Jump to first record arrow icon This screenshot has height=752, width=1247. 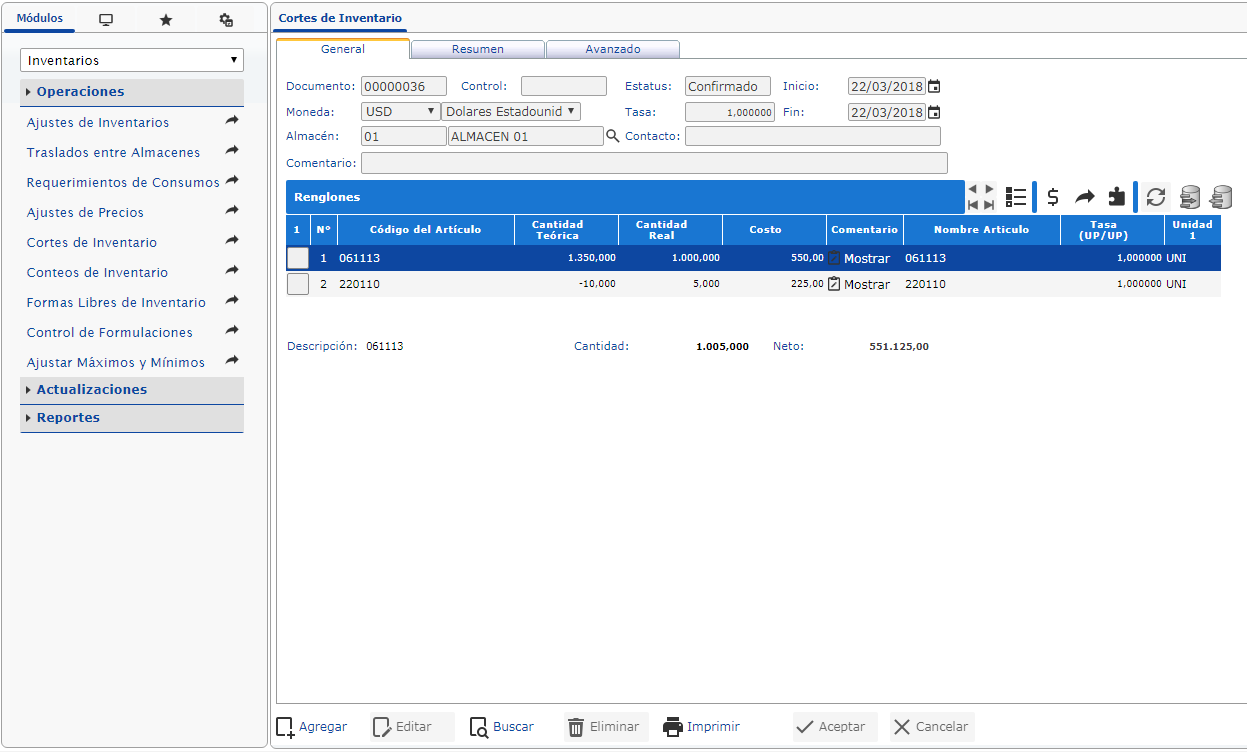click(973, 205)
